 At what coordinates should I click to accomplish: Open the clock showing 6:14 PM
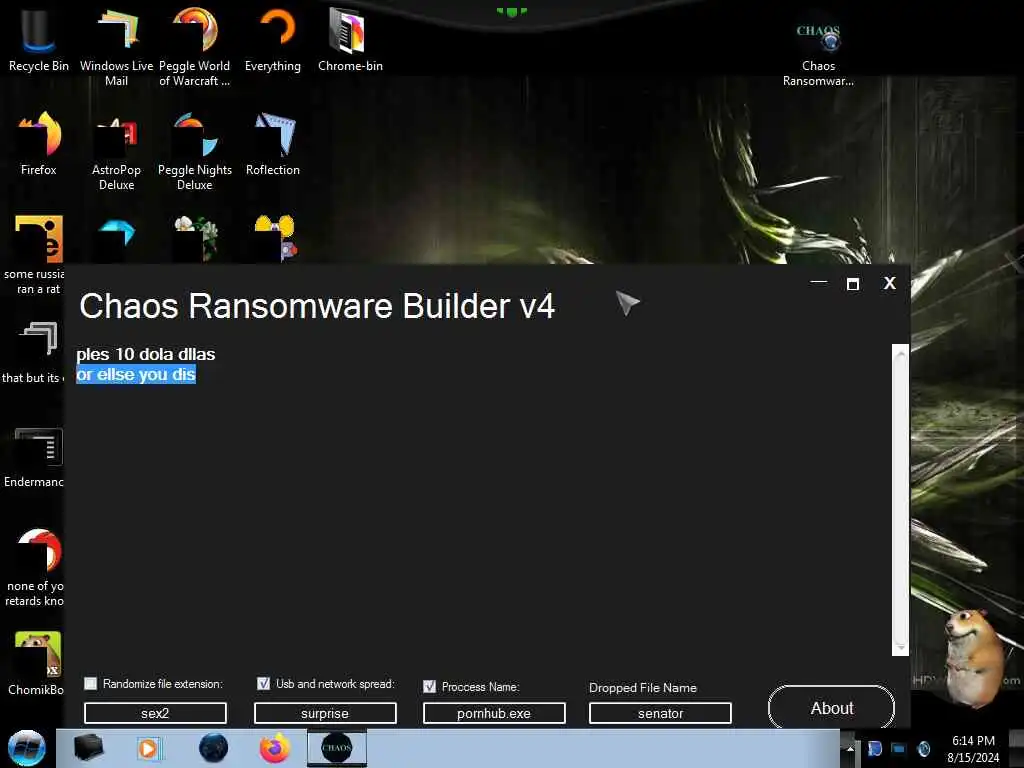point(973,749)
